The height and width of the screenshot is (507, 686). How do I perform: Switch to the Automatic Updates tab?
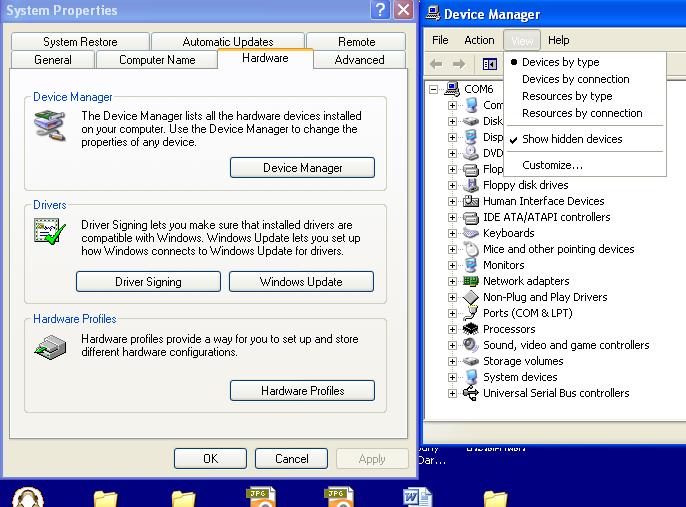228,42
